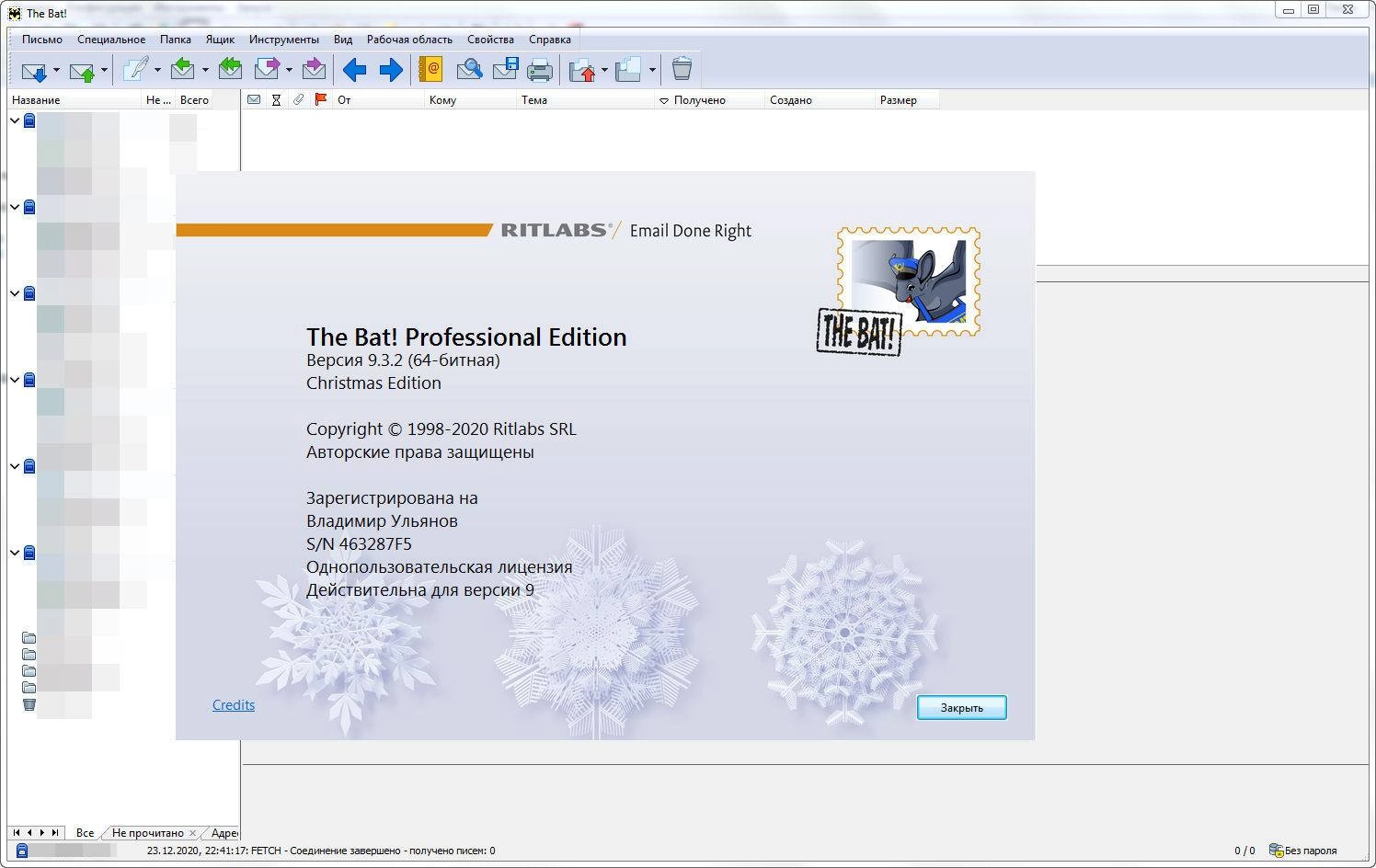This screenshot has width=1376, height=868.
Task: Reply to all with double green arrows
Action: point(230,70)
